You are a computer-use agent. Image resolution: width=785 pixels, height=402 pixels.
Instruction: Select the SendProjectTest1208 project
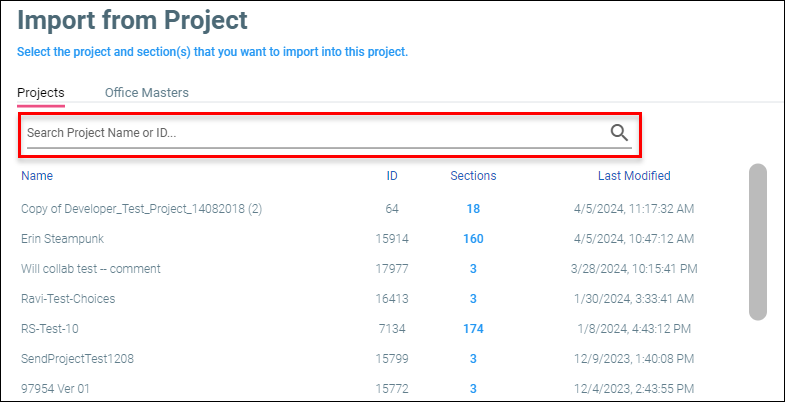coord(77,359)
